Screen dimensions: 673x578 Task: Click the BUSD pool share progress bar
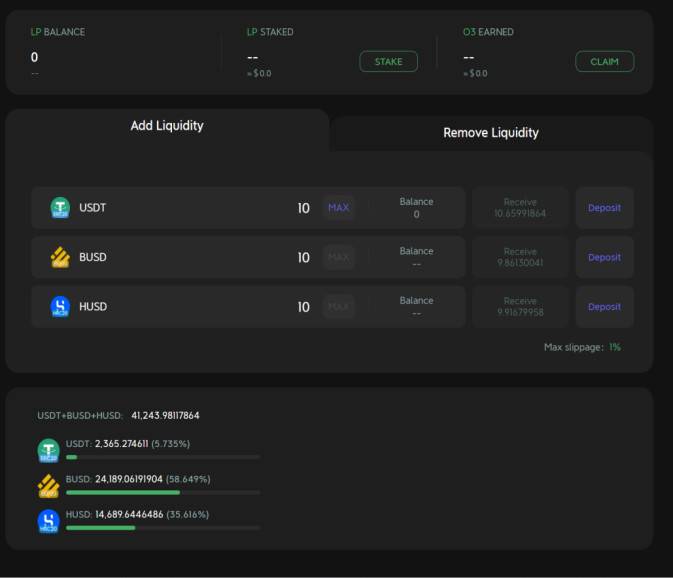point(162,492)
